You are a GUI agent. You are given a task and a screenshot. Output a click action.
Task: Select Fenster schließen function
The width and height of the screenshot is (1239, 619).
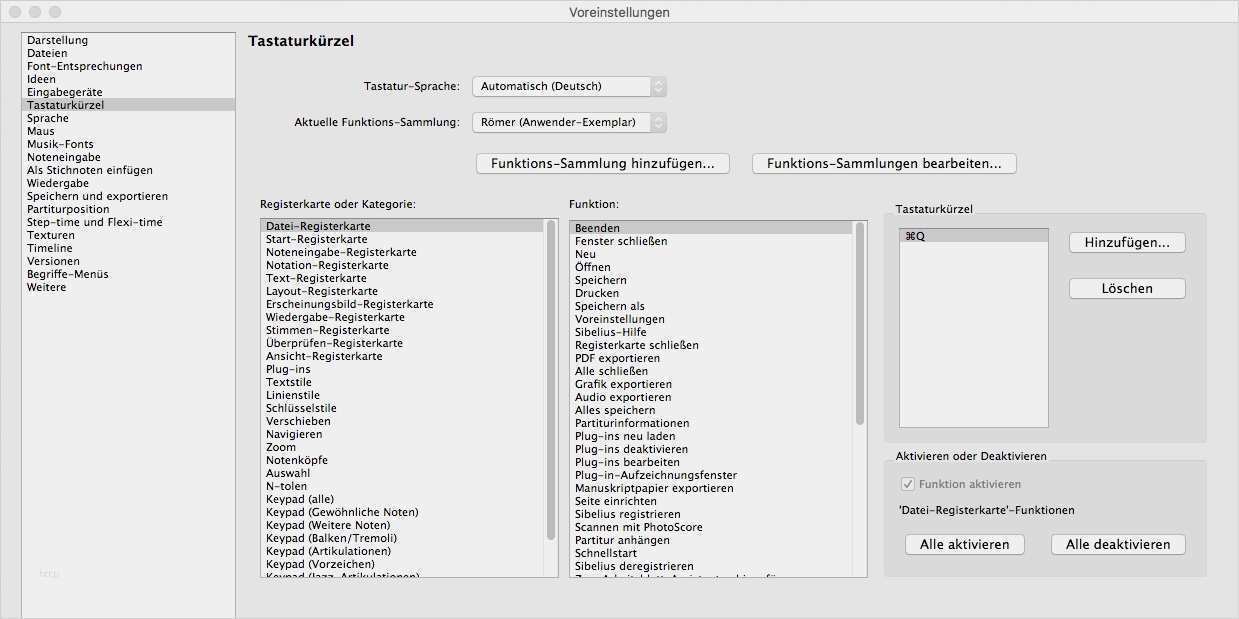tap(712, 242)
